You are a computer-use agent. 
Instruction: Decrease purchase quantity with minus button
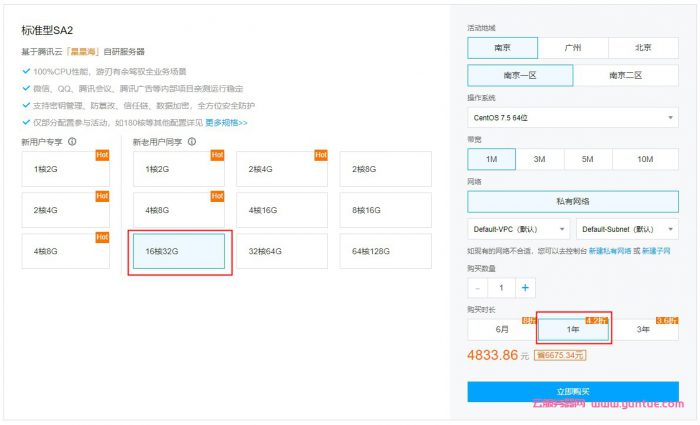477,287
